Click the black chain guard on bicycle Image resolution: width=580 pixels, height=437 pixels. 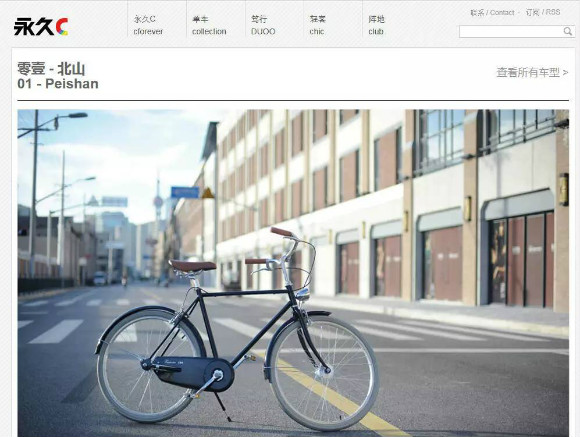click(193, 372)
